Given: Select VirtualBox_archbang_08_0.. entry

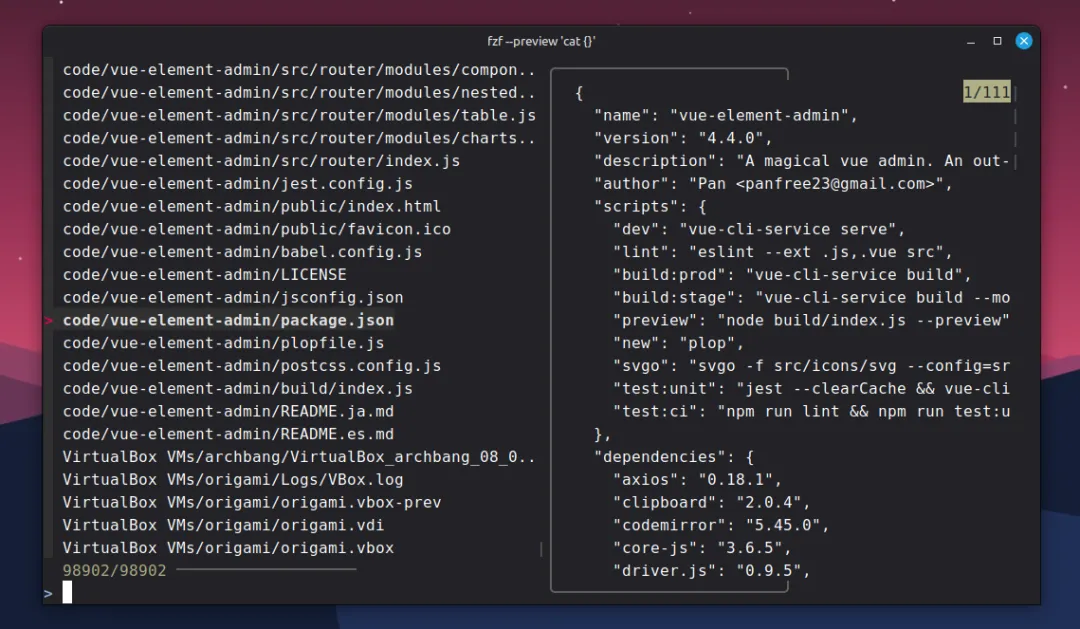Looking at the screenshot, I should 299,456.
